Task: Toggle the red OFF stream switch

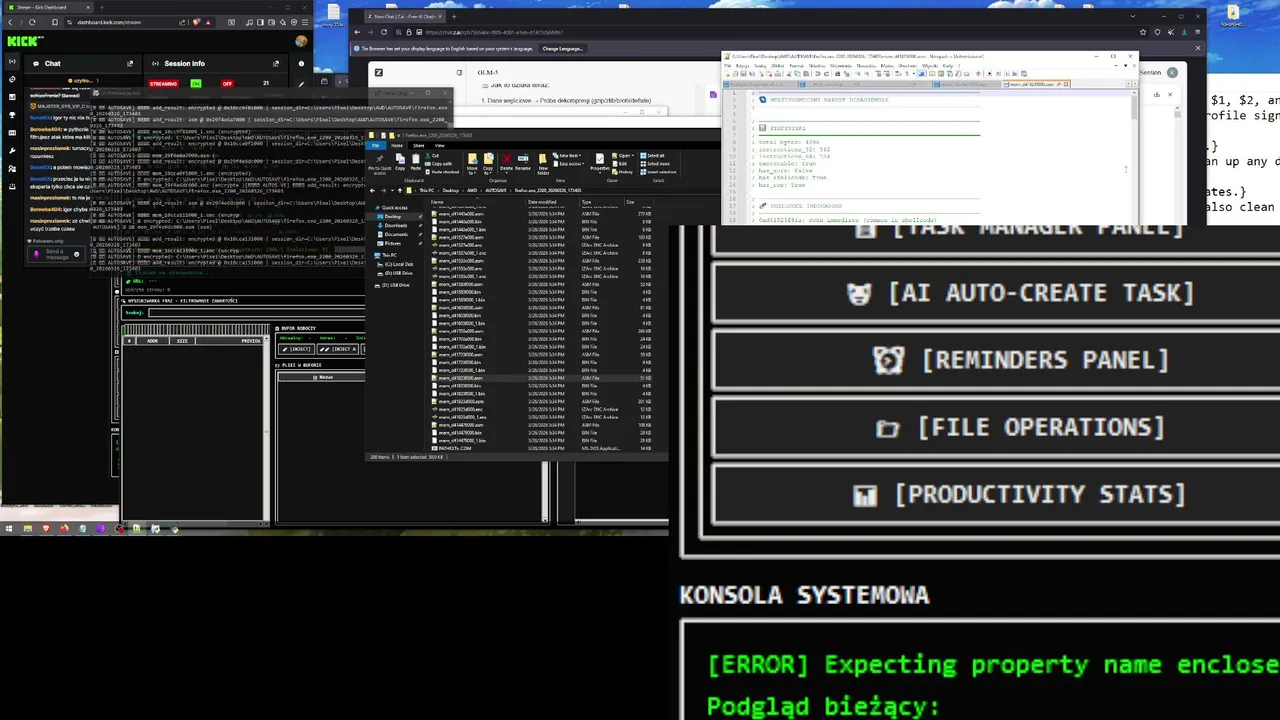Action: pyautogui.click(x=227, y=83)
